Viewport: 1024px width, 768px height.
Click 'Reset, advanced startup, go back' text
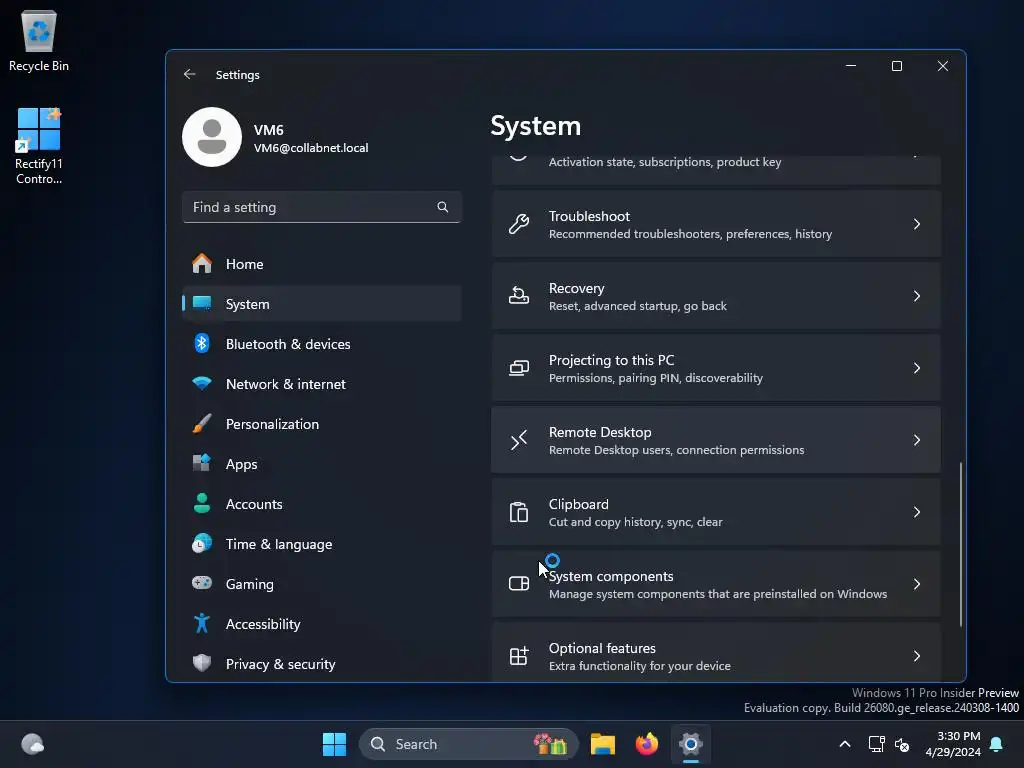click(x=637, y=306)
